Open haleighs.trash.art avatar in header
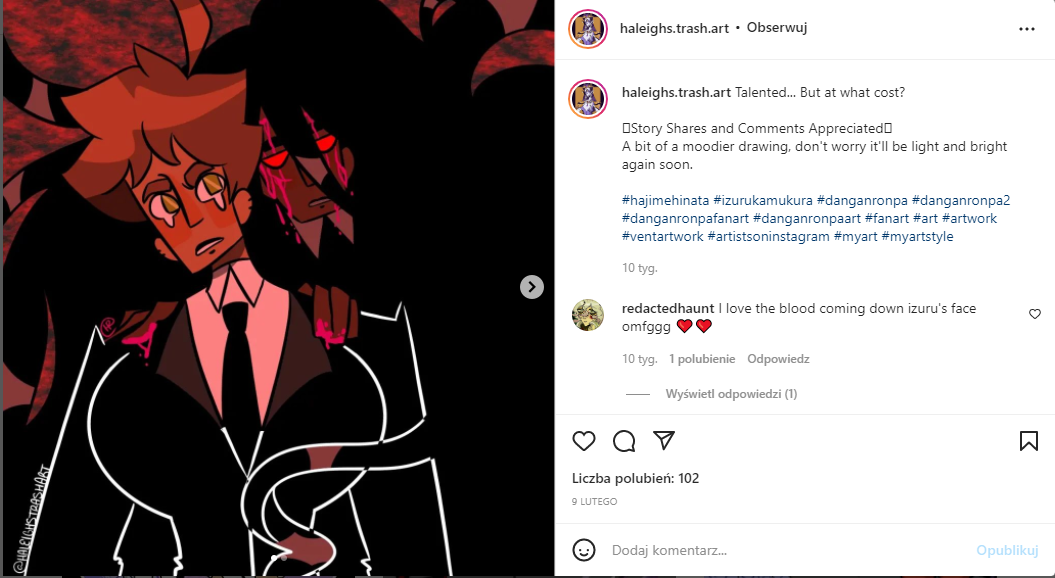The height and width of the screenshot is (578, 1055). click(588, 29)
